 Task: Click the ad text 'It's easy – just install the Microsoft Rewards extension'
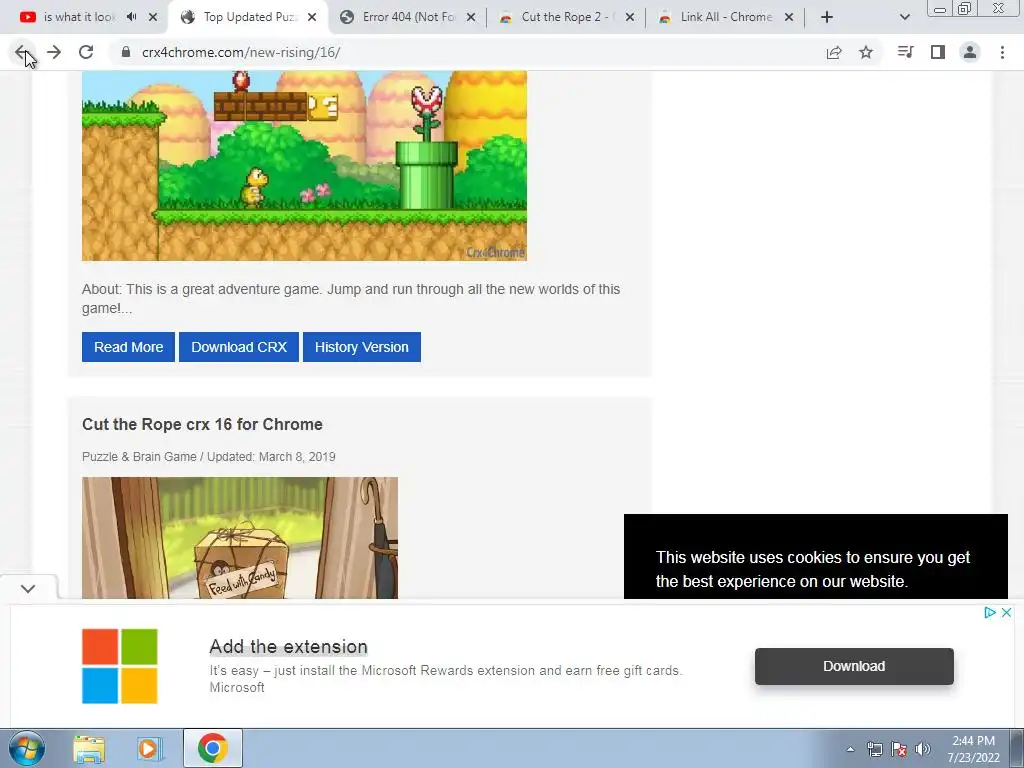(x=446, y=671)
